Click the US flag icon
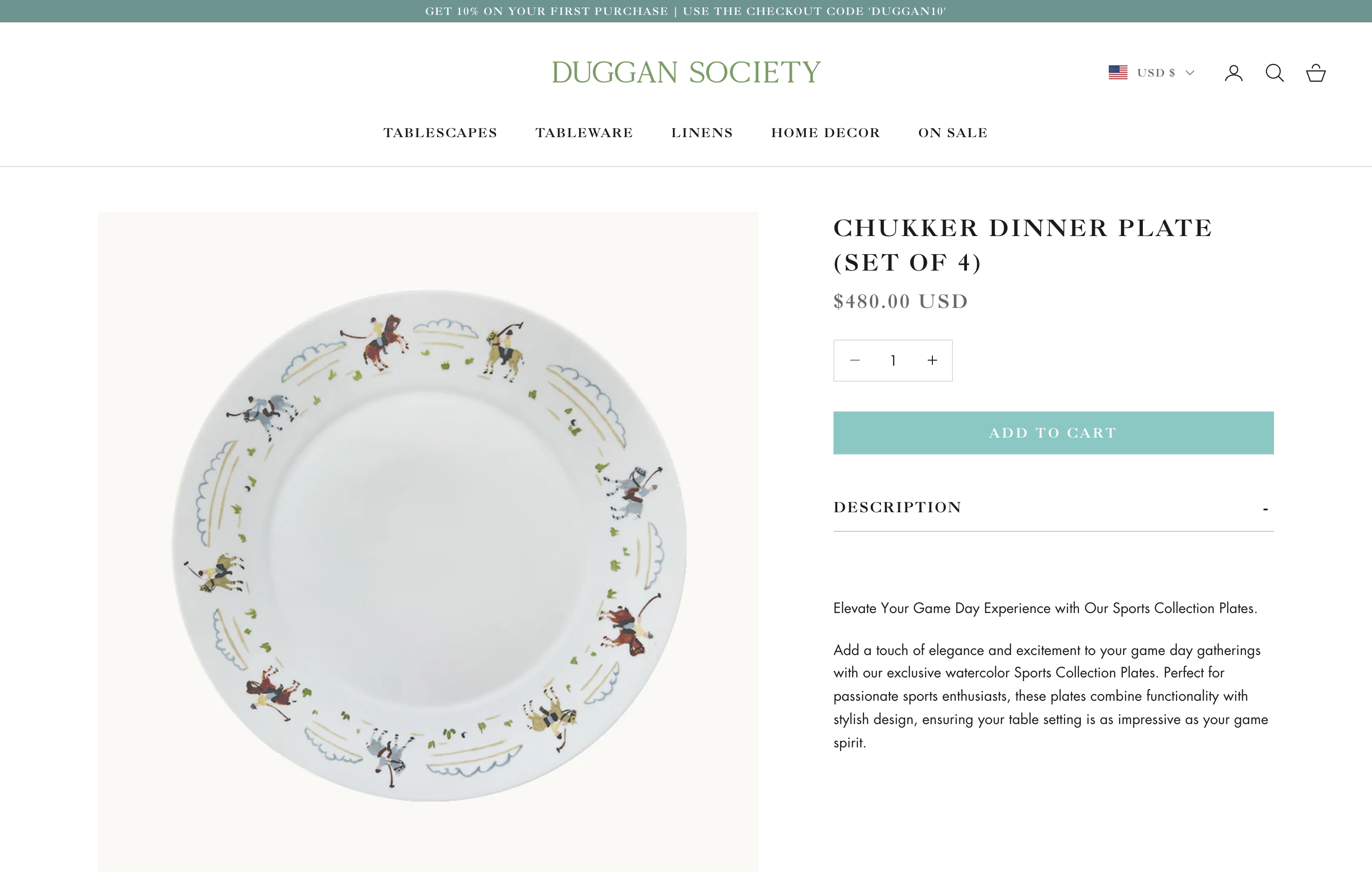The image size is (1372, 892). pos(1117,72)
